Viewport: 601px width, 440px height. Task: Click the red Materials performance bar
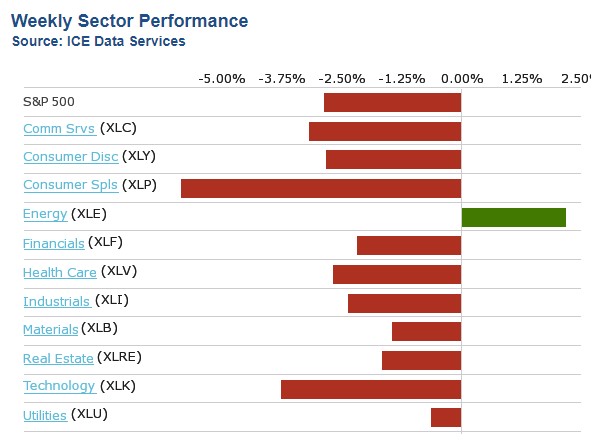[426, 331]
